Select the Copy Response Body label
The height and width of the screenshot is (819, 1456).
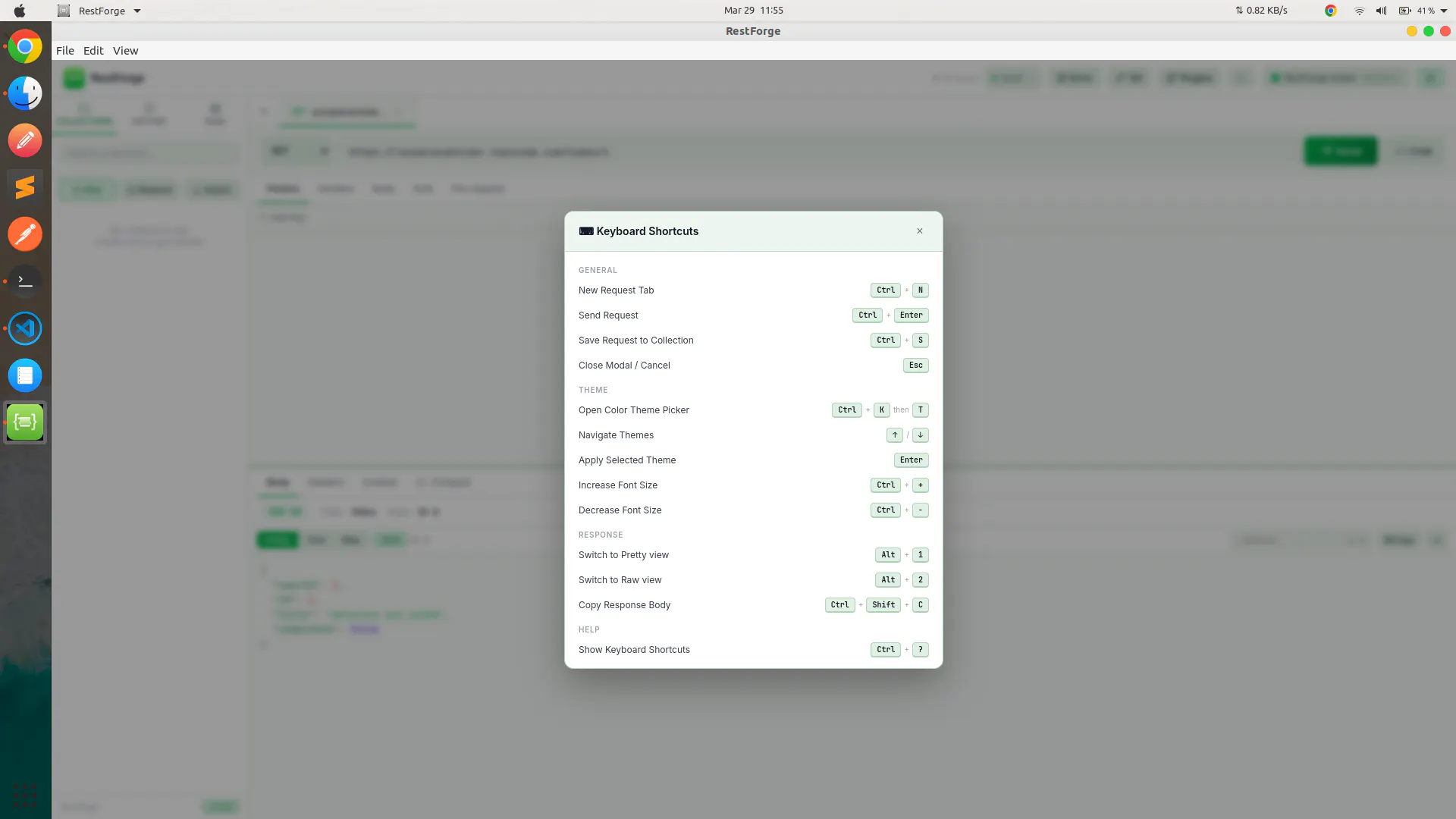pos(625,605)
